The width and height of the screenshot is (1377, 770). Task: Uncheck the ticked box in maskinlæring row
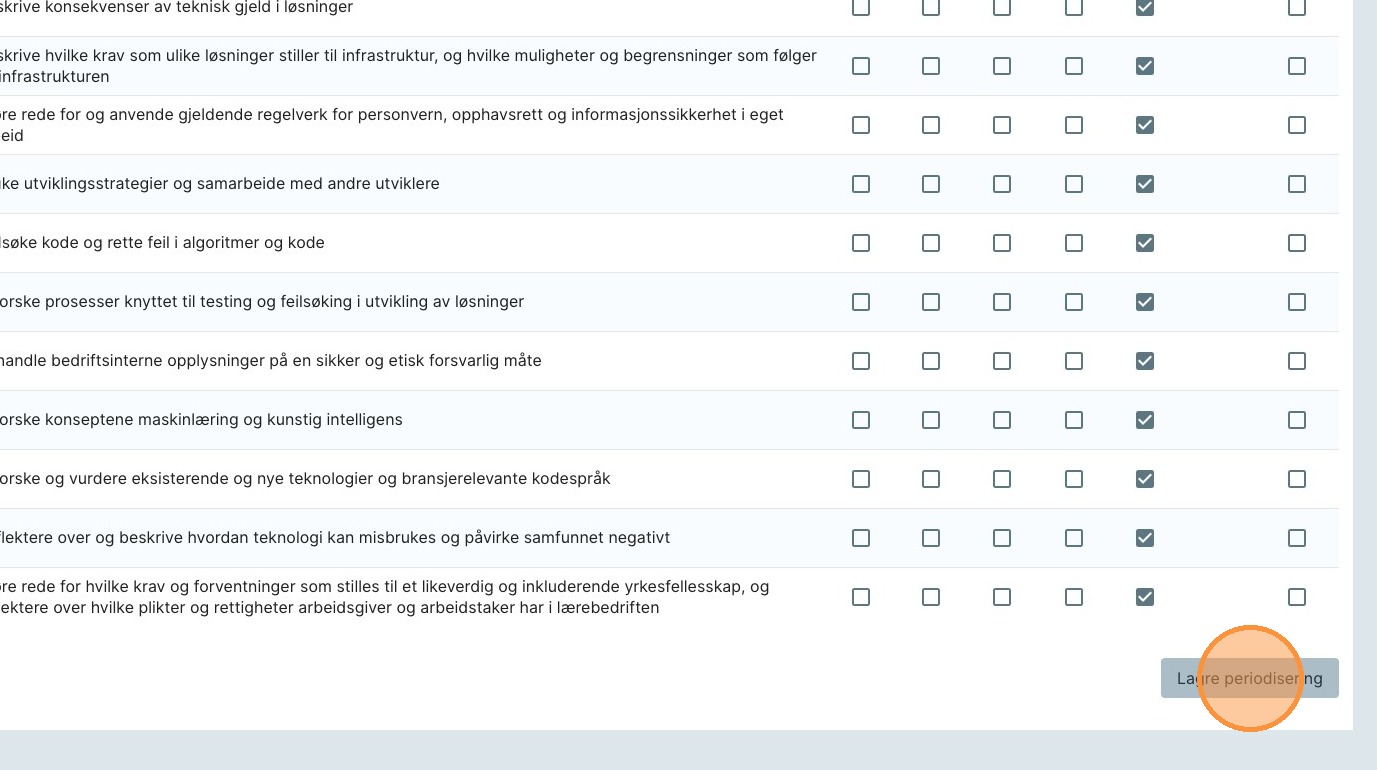(1145, 420)
